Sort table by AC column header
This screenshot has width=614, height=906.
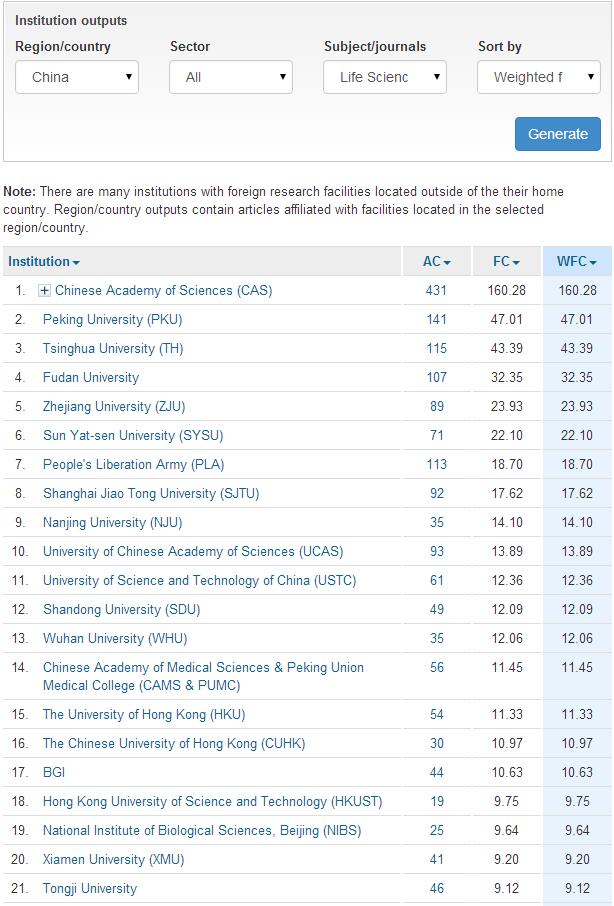click(x=436, y=262)
